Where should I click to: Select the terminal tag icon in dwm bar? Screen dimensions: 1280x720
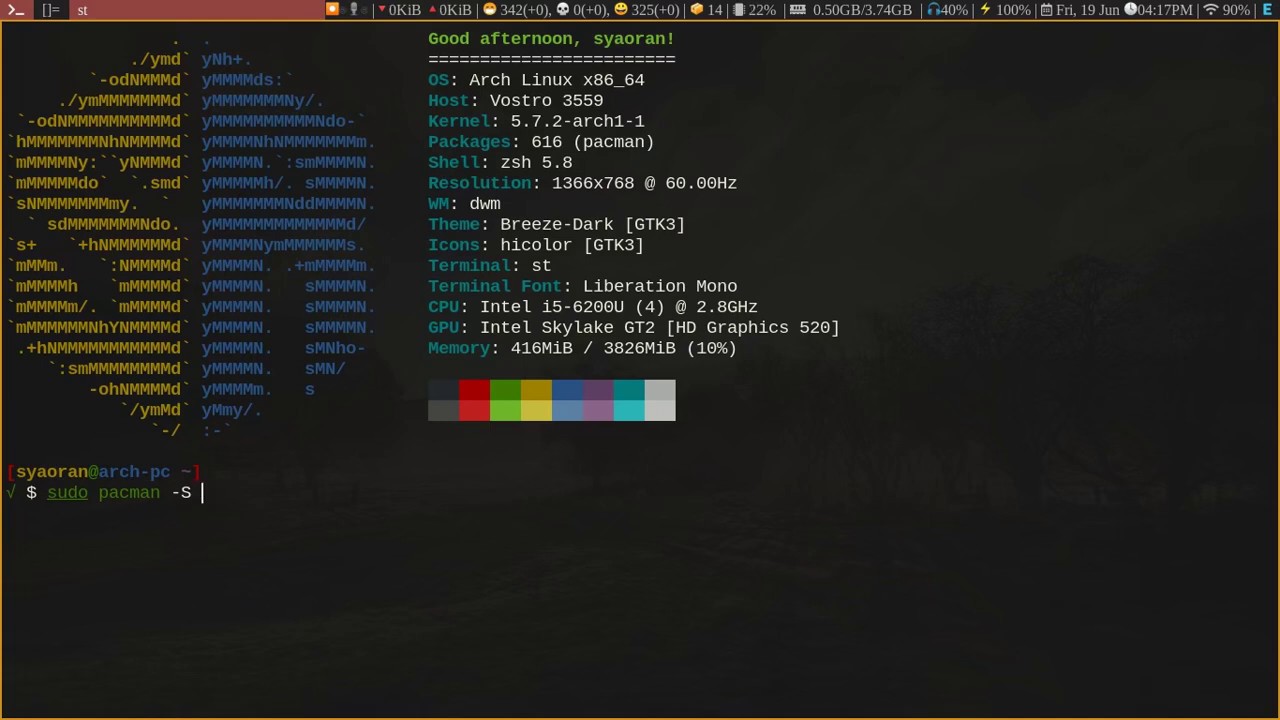[x=16, y=10]
